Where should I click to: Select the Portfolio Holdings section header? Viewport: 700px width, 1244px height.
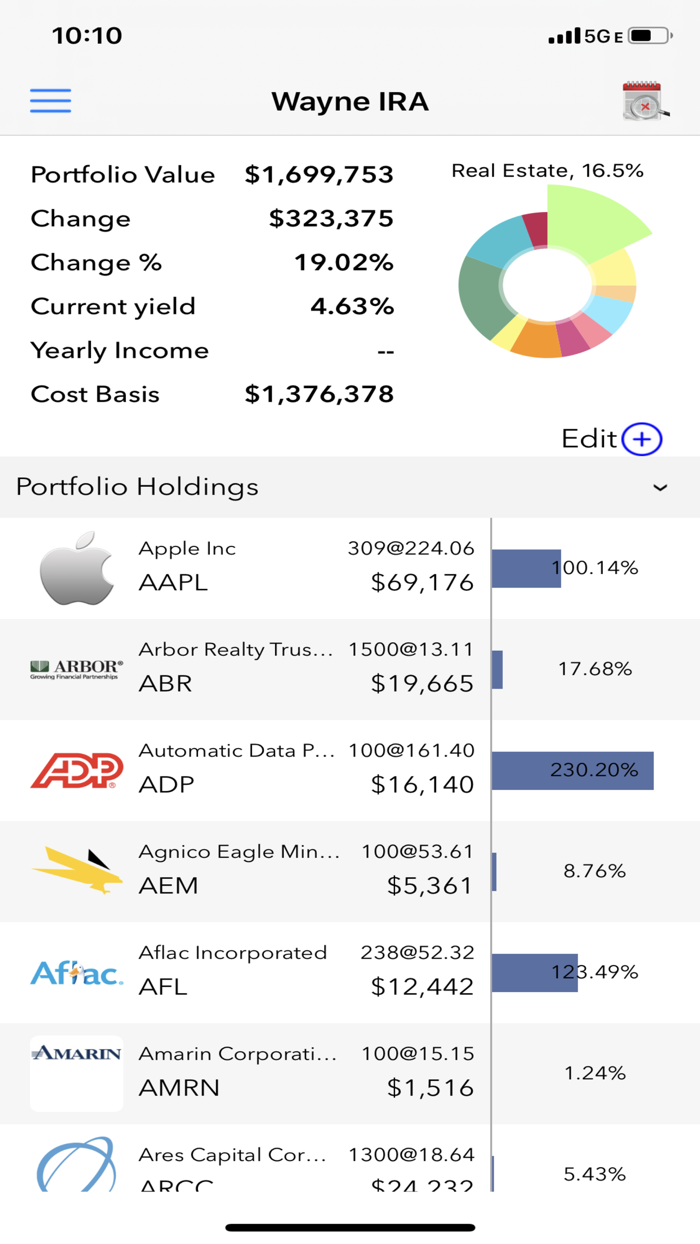136,487
